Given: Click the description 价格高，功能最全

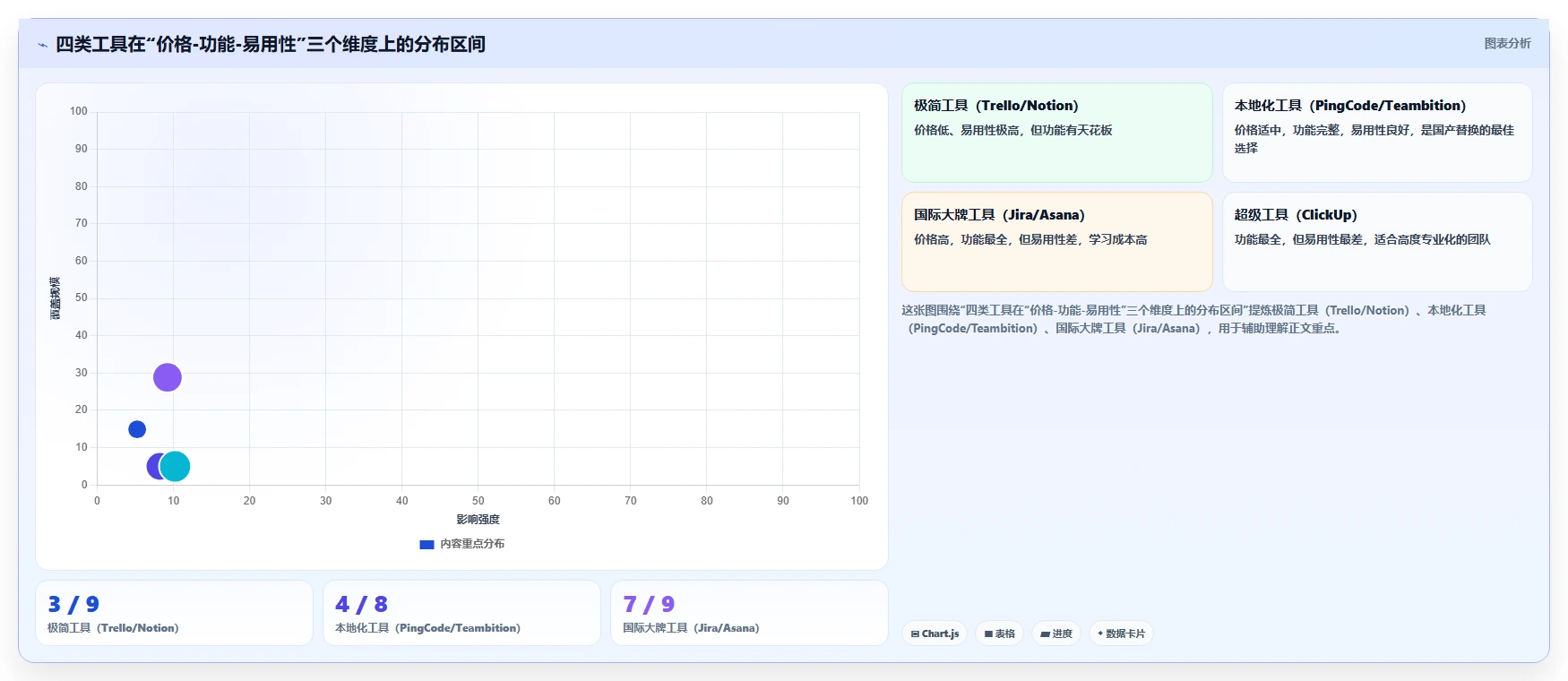Looking at the screenshot, I should [x=1030, y=239].
